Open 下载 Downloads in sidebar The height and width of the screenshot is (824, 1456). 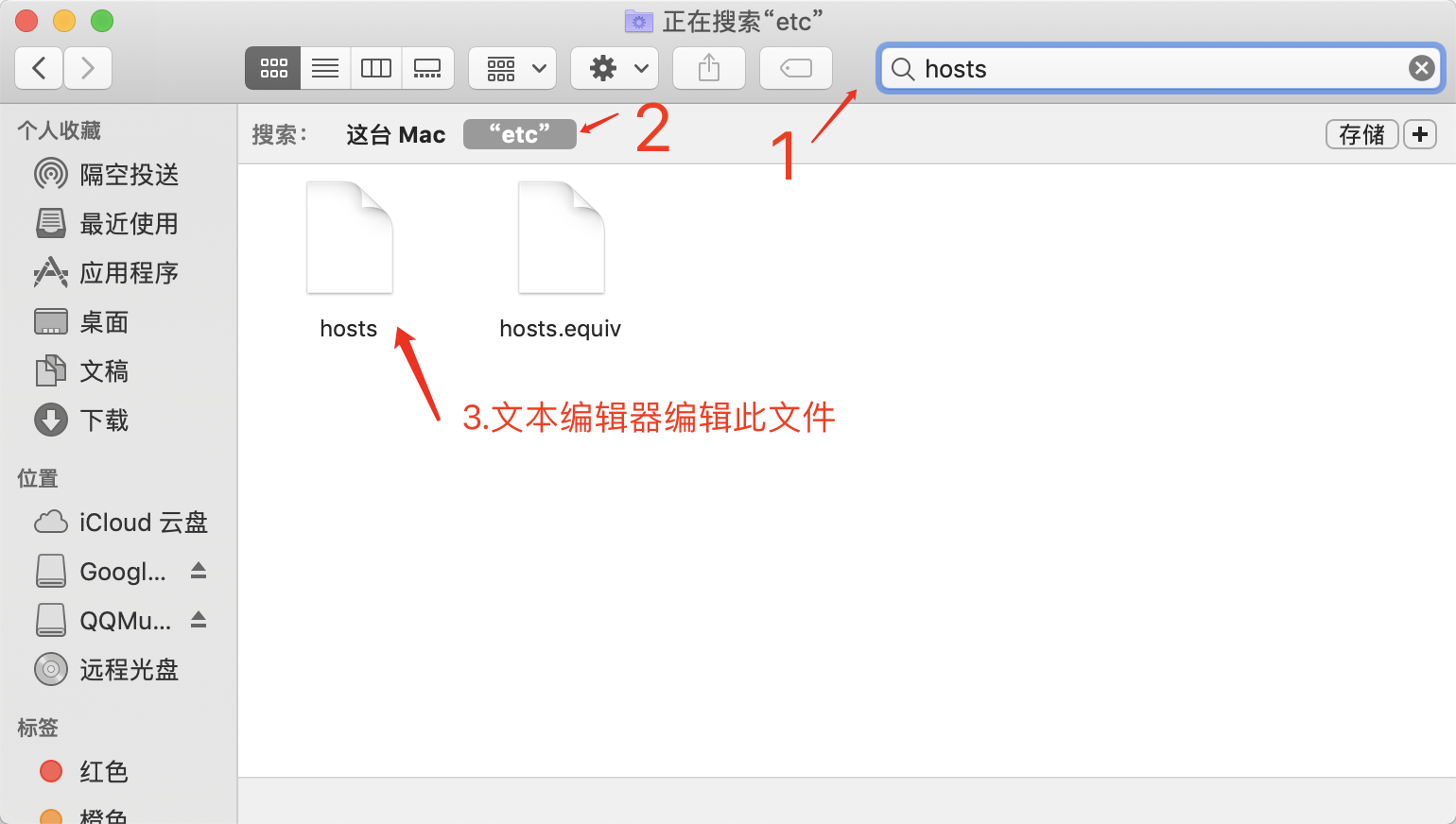tap(118, 421)
